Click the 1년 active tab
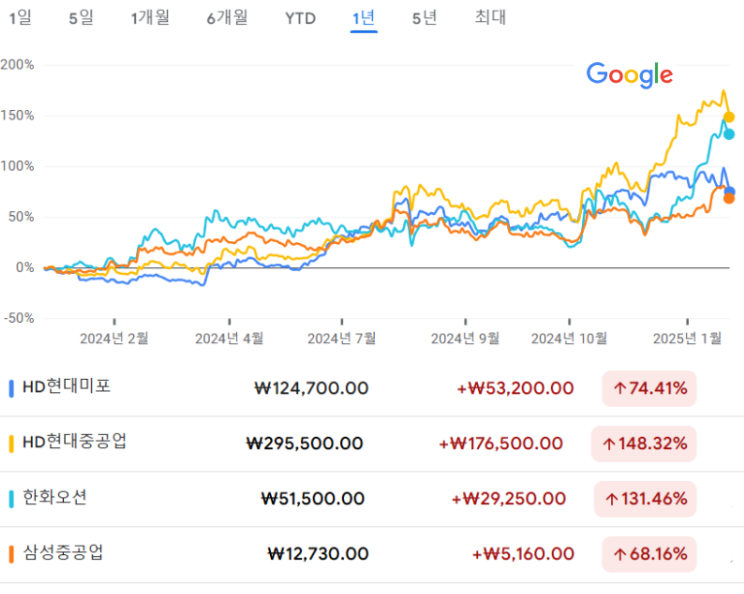Screen dimensions: 744x594 click(x=363, y=18)
